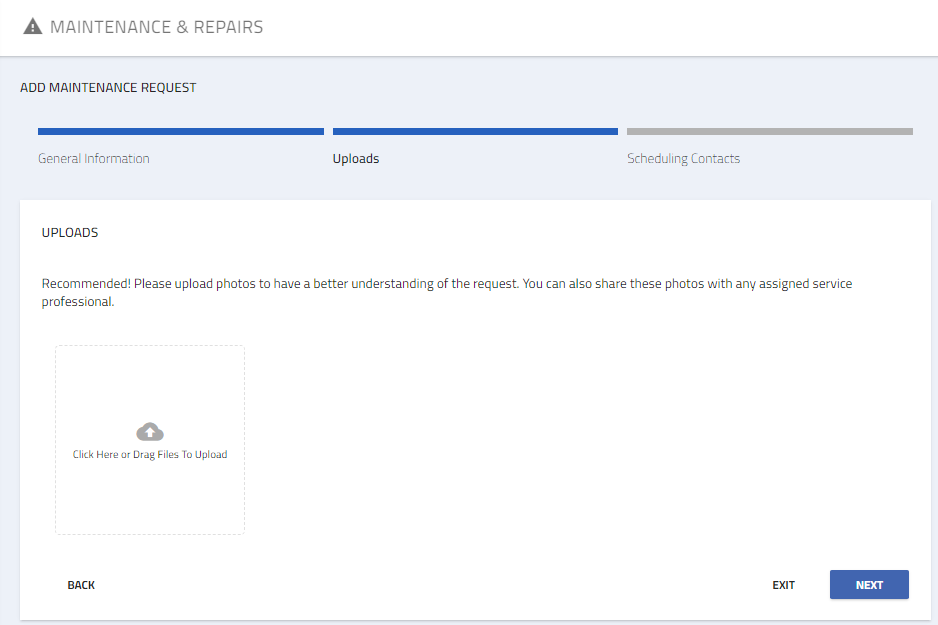The width and height of the screenshot is (938, 625).
Task: Click blank space inside the white Uploads card
Action: (x=568, y=431)
